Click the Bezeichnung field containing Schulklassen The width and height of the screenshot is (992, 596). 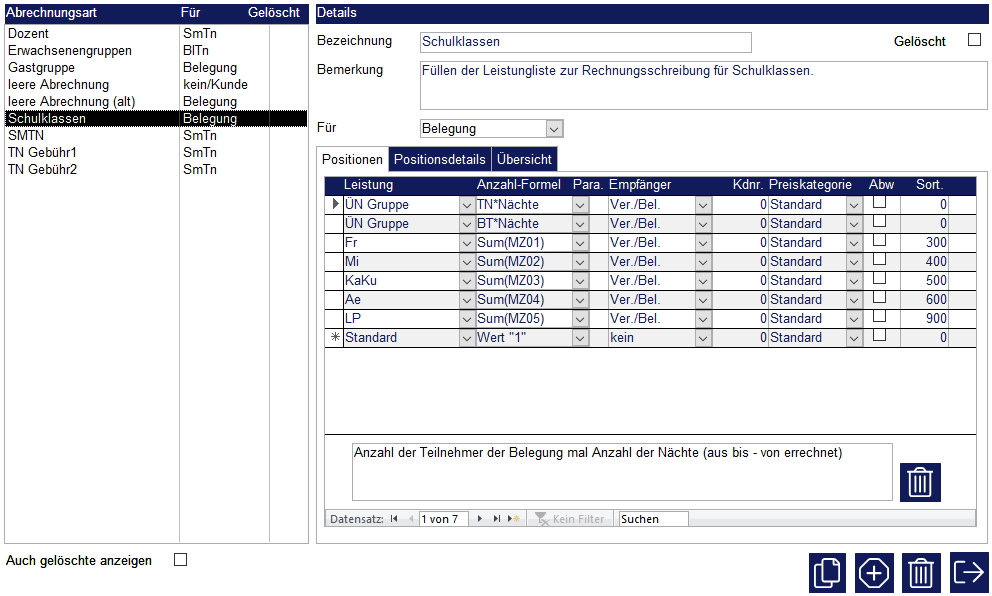(585, 42)
